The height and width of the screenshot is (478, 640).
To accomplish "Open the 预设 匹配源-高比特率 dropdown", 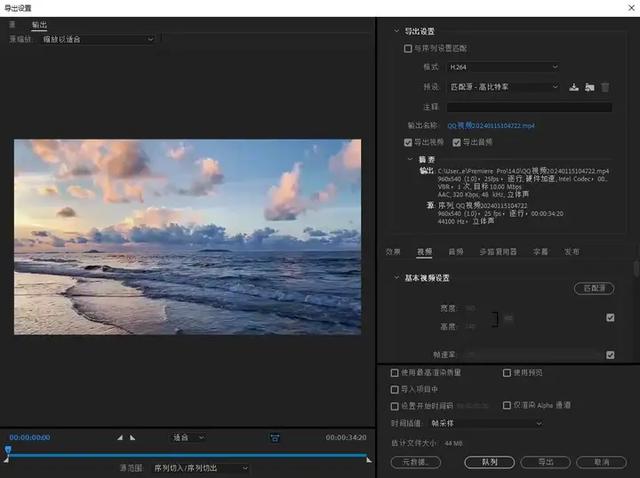I will [503, 87].
